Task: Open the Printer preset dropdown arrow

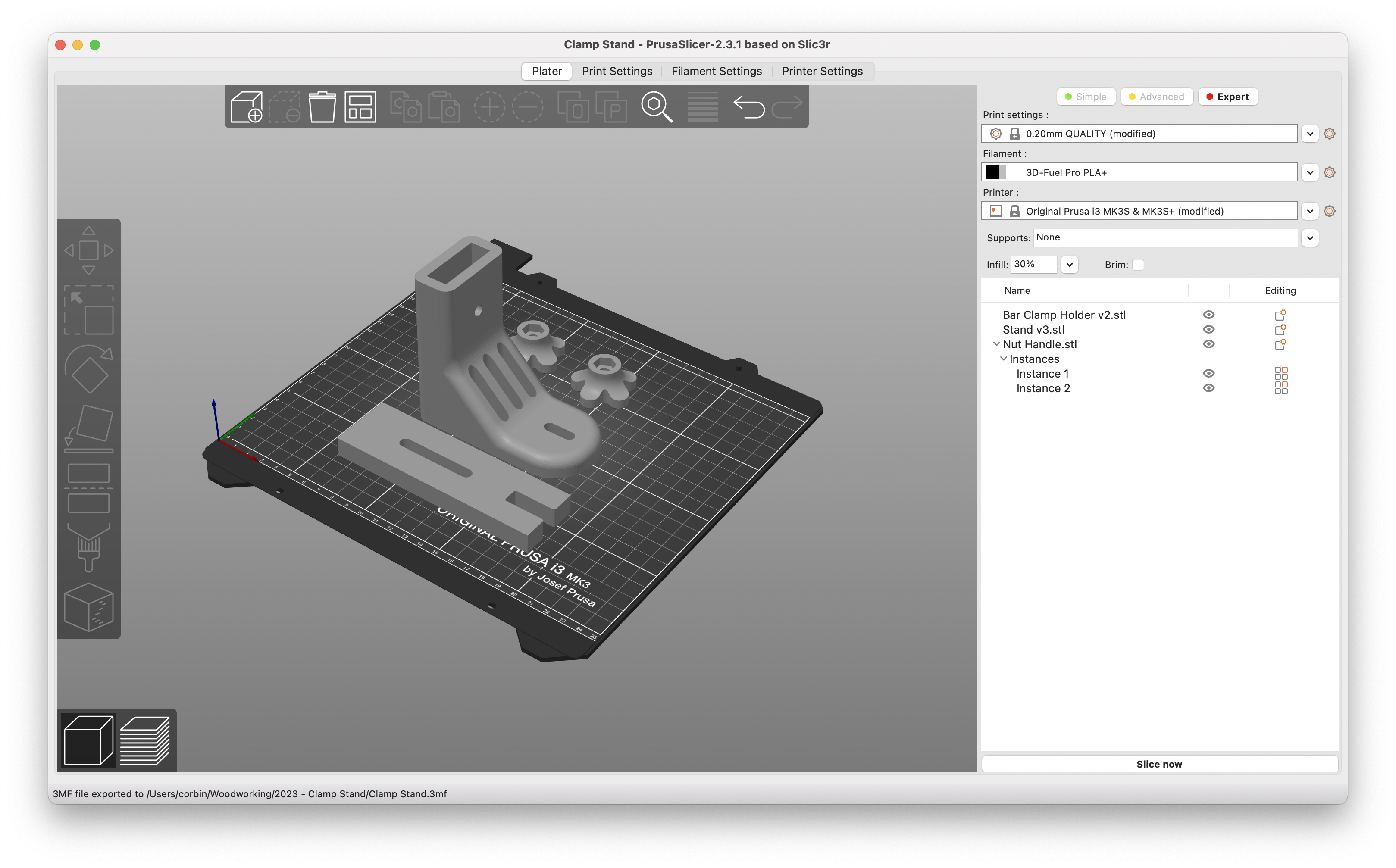Action: pos(1309,211)
